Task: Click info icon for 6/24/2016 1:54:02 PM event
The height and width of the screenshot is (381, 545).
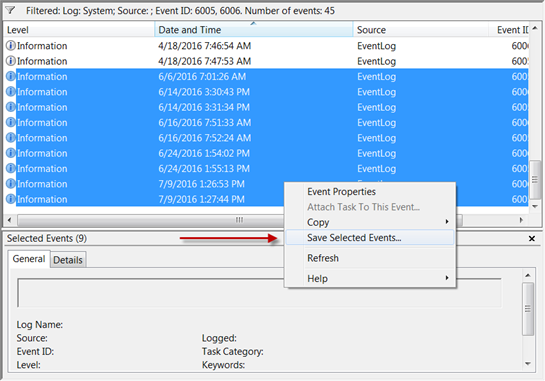Action: (x=11, y=153)
